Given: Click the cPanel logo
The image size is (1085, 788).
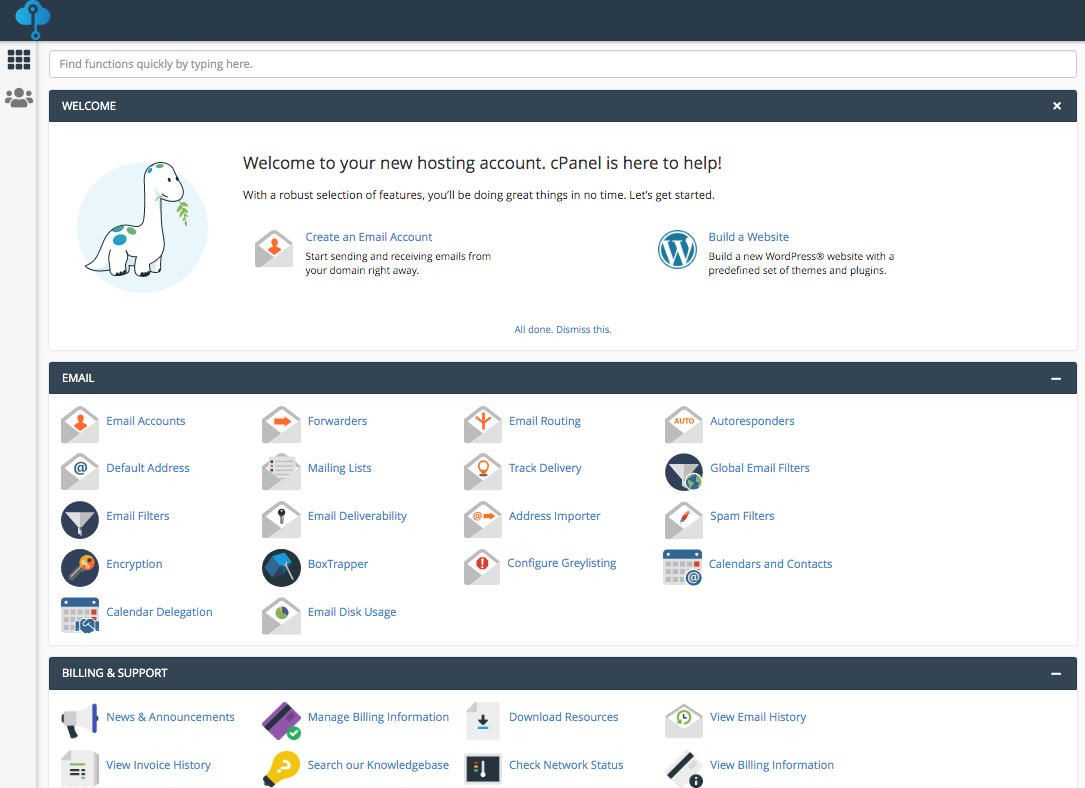Looking at the screenshot, I should pos(30,19).
